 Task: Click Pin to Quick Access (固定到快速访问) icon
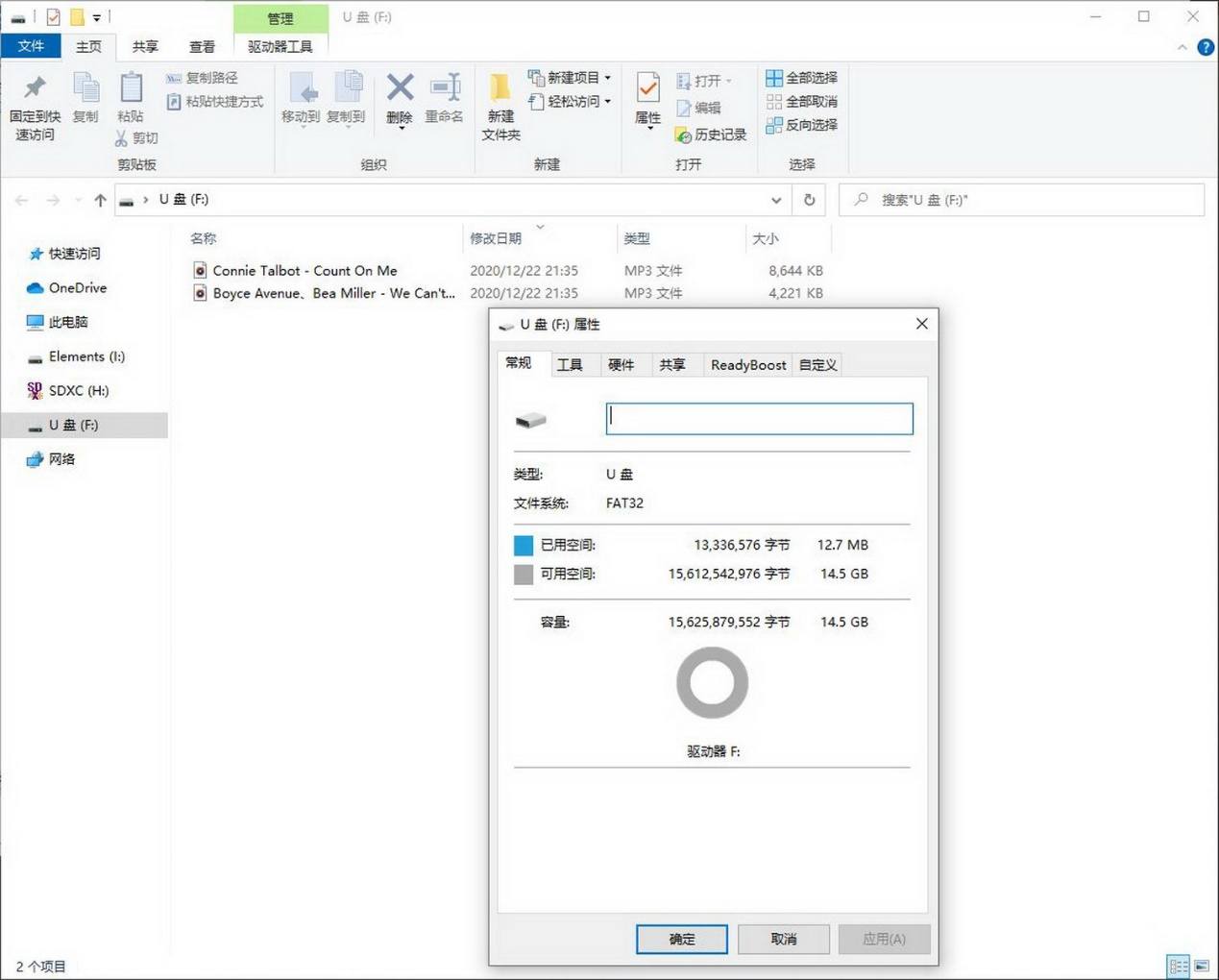[36, 89]
